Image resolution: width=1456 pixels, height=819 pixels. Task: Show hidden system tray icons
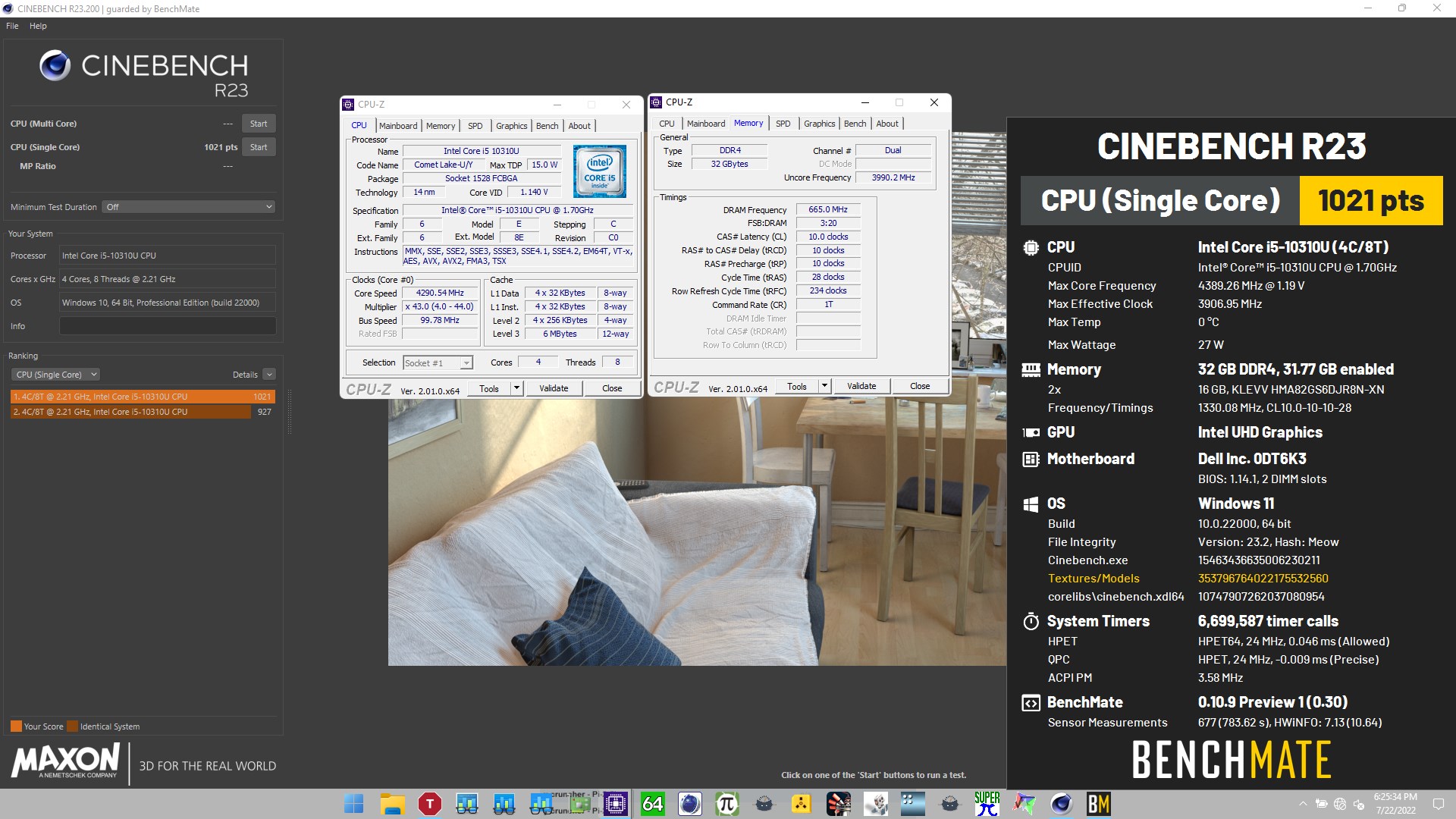(x=1303, y=804)
